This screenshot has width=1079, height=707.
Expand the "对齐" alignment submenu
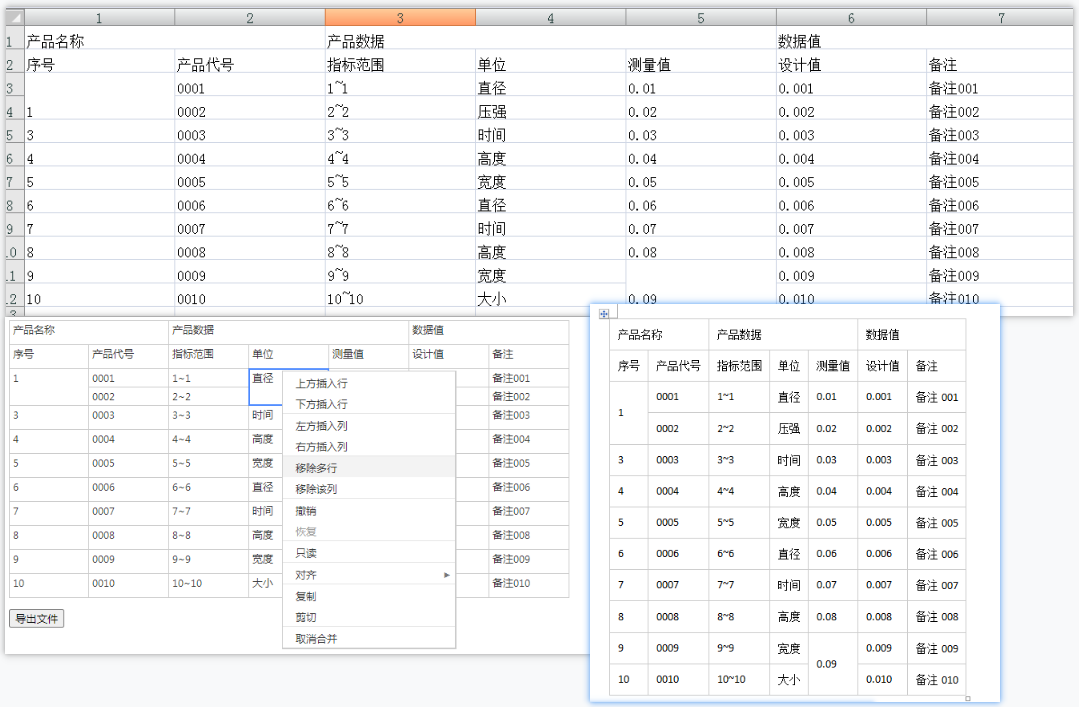pyautogui.click(x=320, y=576)
